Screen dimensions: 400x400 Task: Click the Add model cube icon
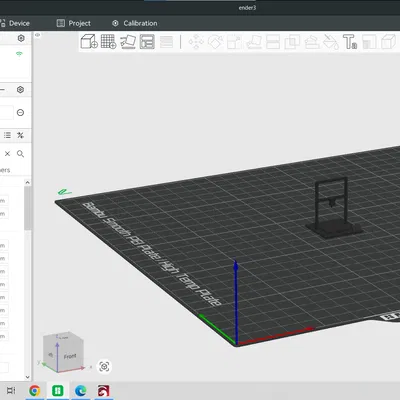[89, 42]
